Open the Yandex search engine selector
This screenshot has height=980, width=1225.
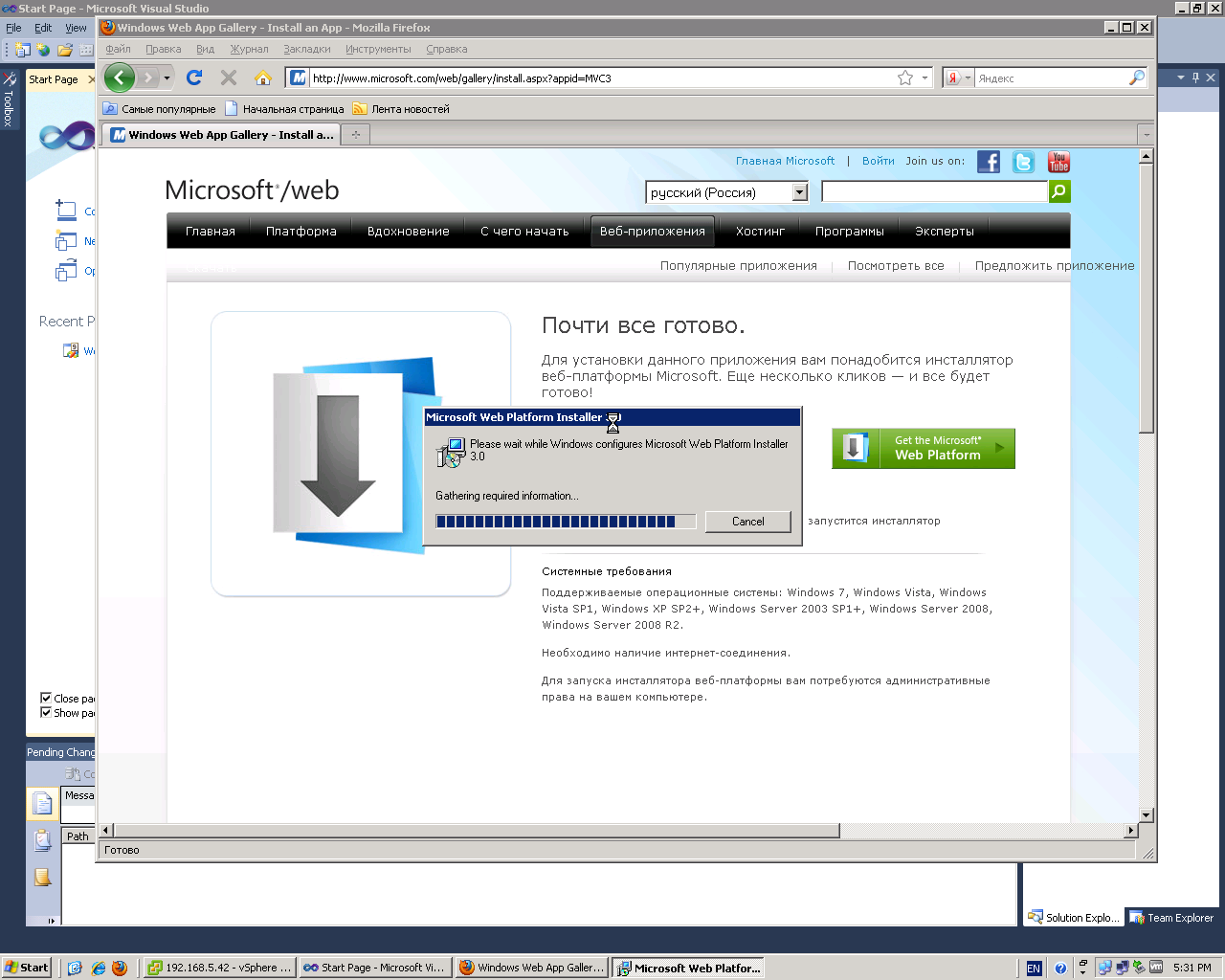pos(958,78)
